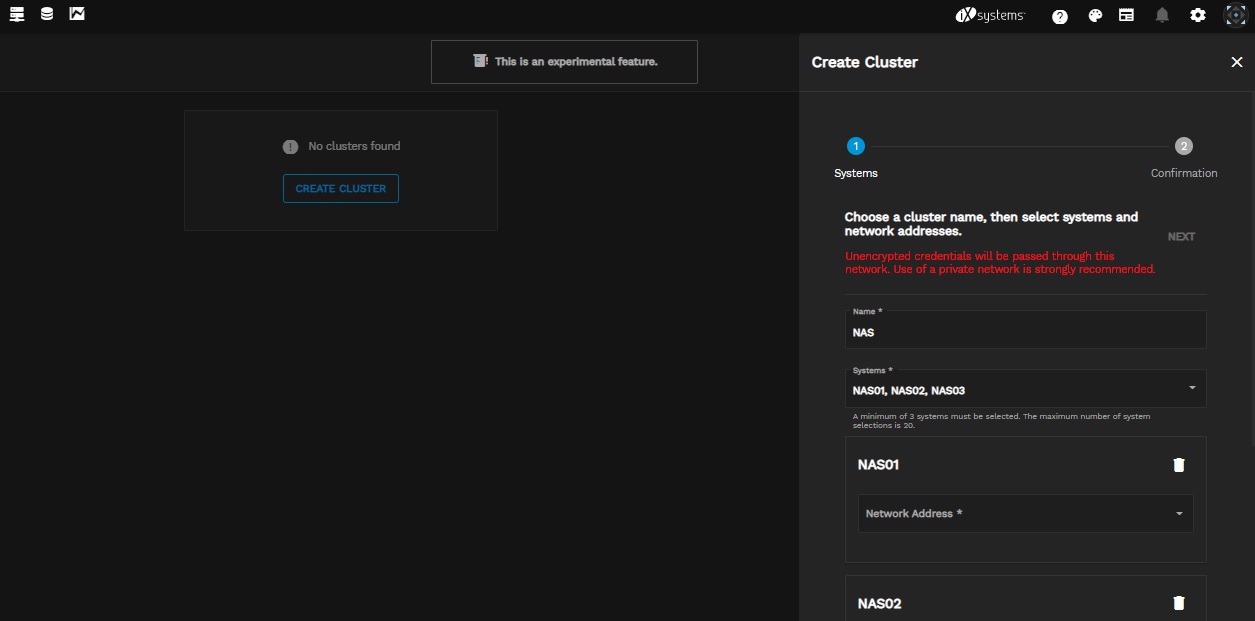Click the 'No clusters found' message
The image size is (1255, 621).
coord(354,146)
